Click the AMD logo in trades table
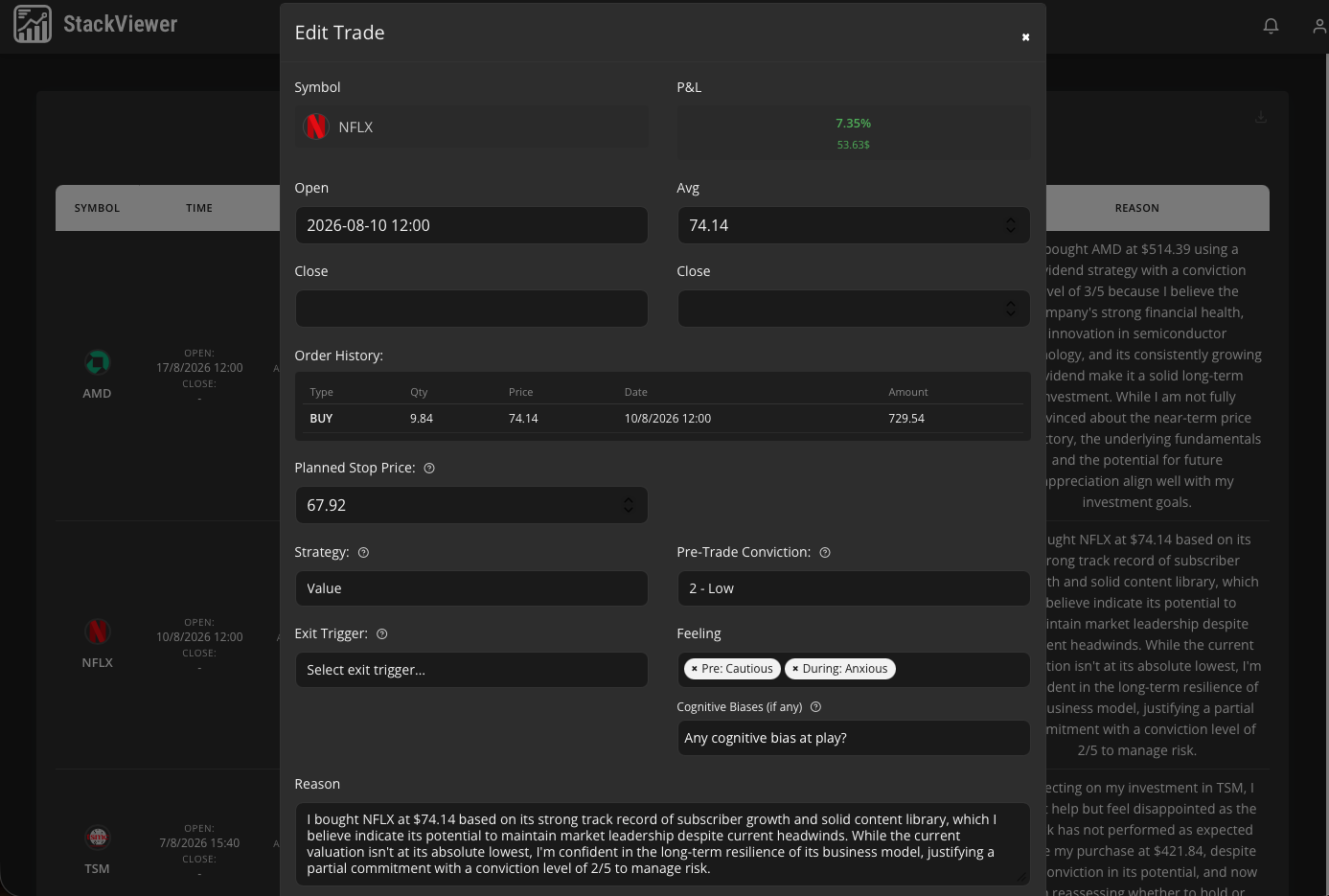Image resolution: width=1329 pixels, height=896 pixels. tap(97, 362)
